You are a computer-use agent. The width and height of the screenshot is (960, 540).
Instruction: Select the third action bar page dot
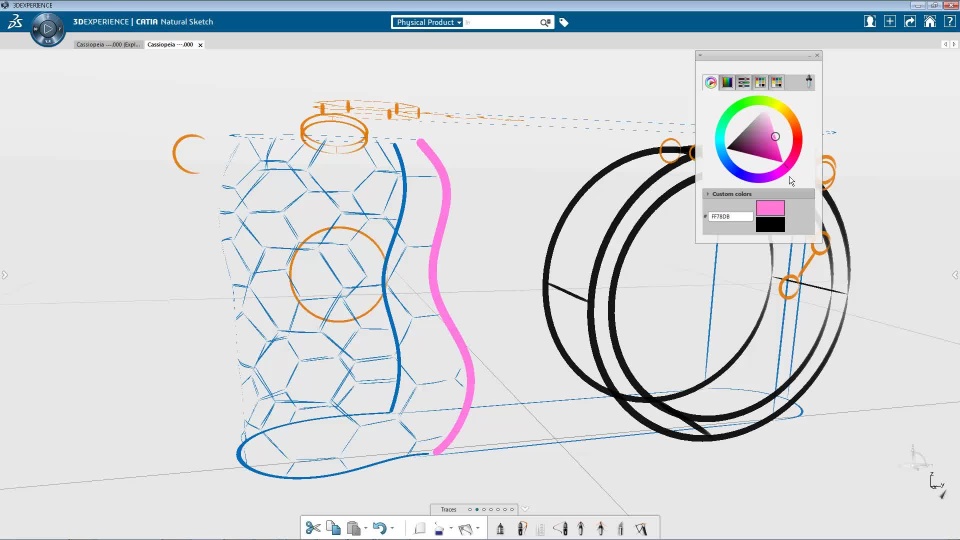point(484,509)
